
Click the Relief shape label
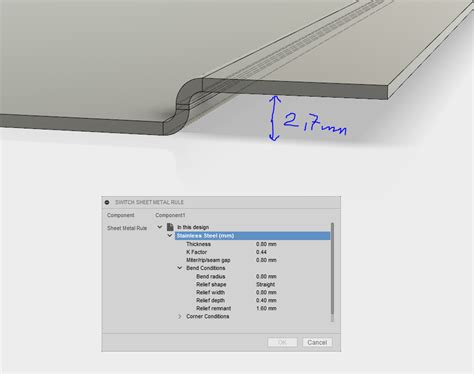point(211,284)
